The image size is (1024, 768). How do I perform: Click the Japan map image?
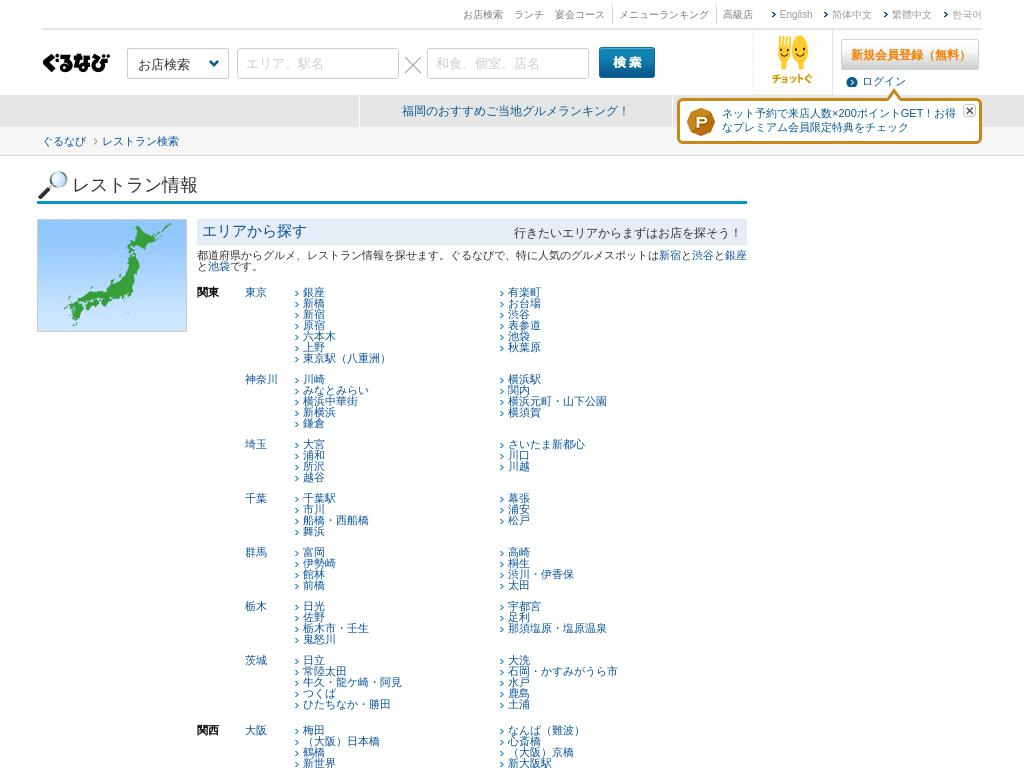pyautogui.click(x=111, y=275)
